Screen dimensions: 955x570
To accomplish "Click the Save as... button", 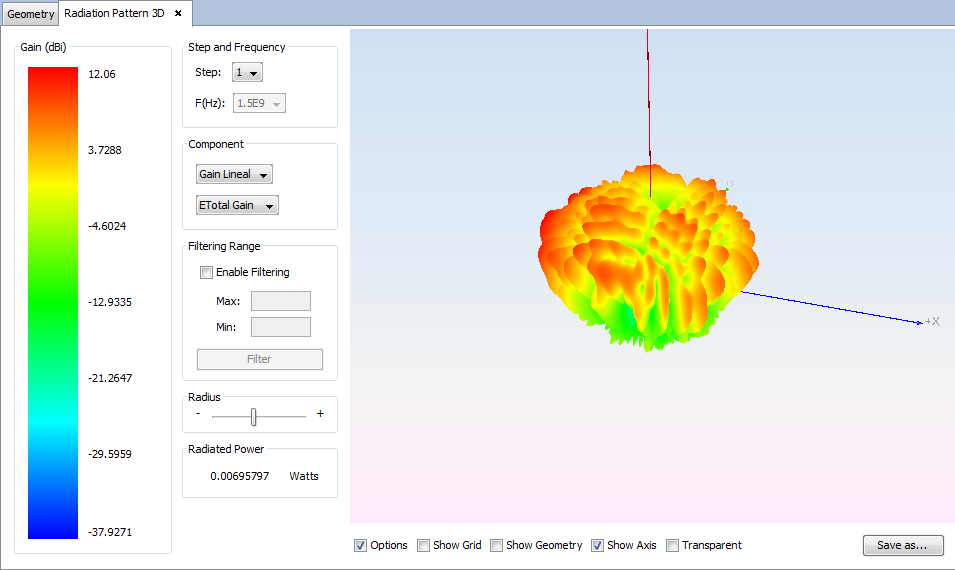I will pos(903,546).
